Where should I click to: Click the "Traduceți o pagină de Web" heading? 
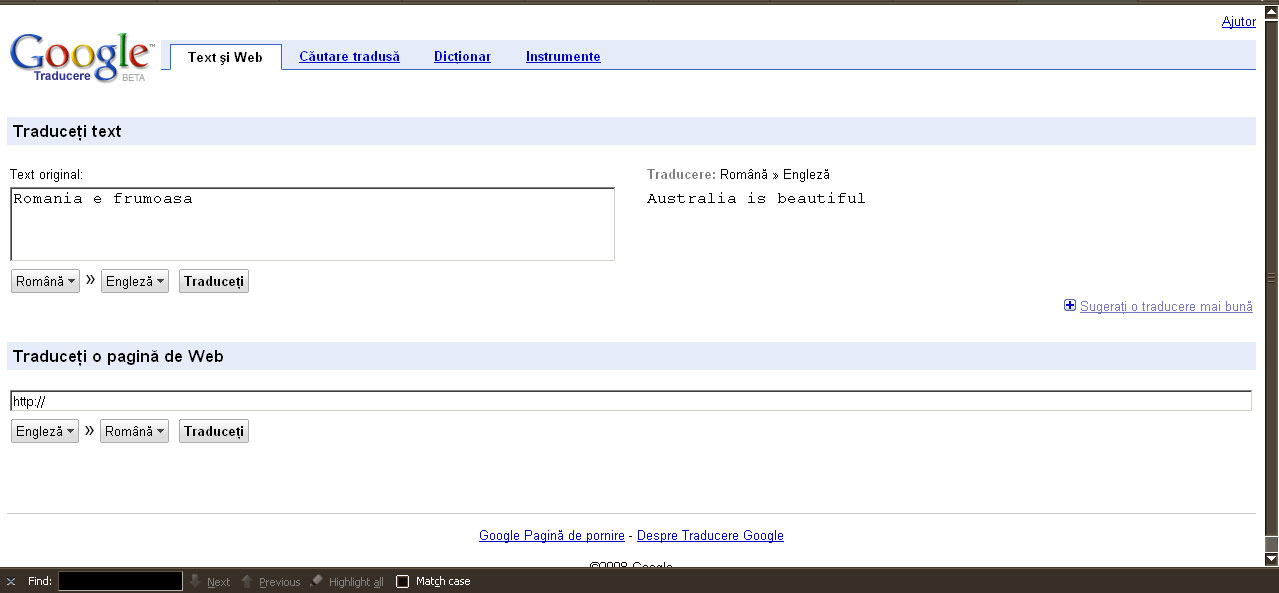click(x=118, y=356)
